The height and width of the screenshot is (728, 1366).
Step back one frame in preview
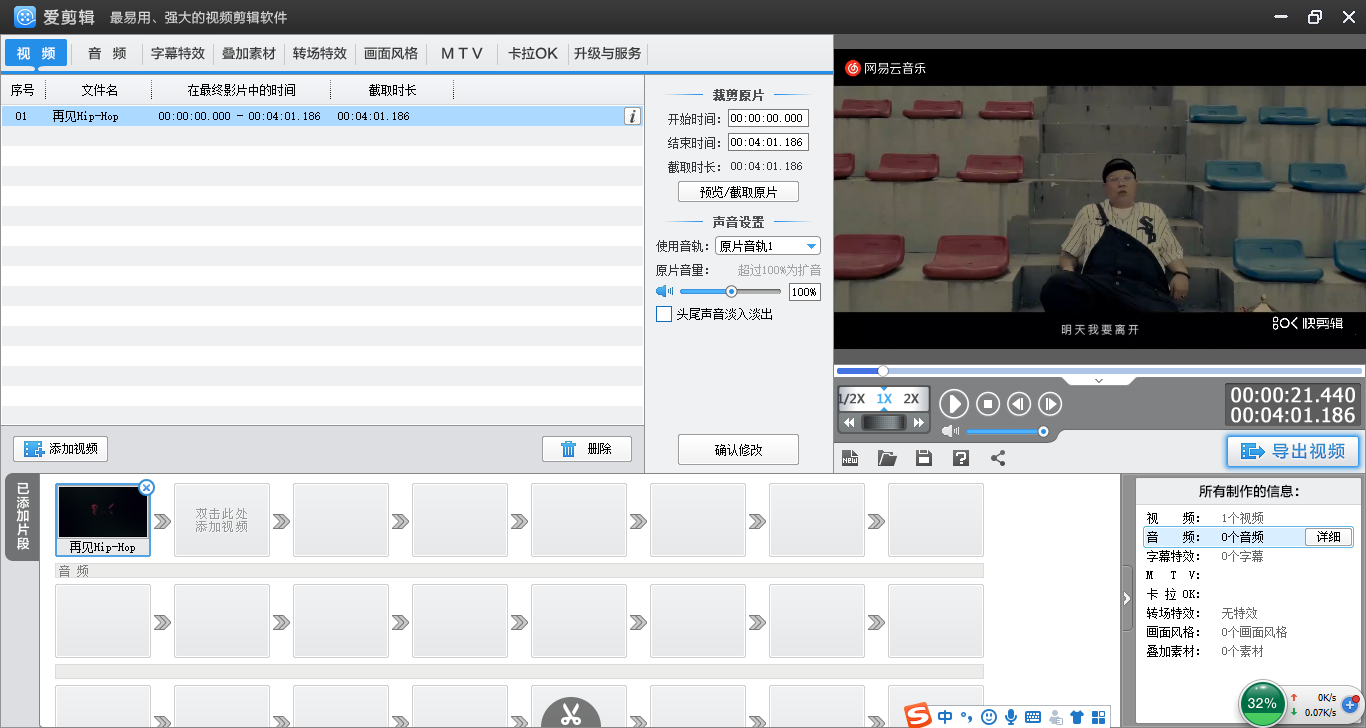(x=1019, y=404)
